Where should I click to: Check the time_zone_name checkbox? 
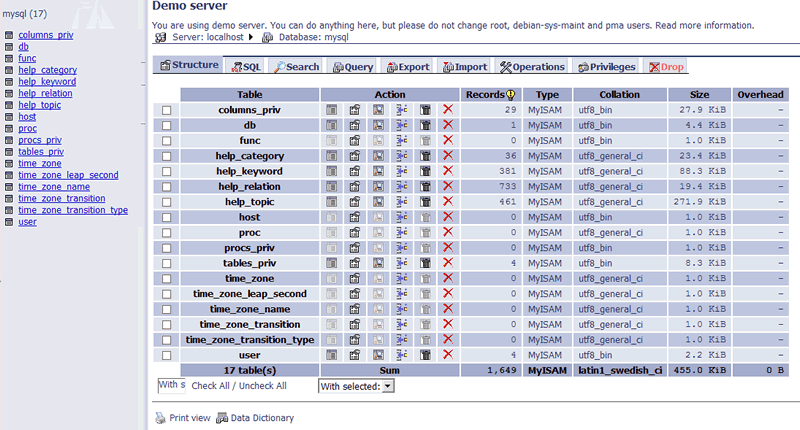pos(166,309)
